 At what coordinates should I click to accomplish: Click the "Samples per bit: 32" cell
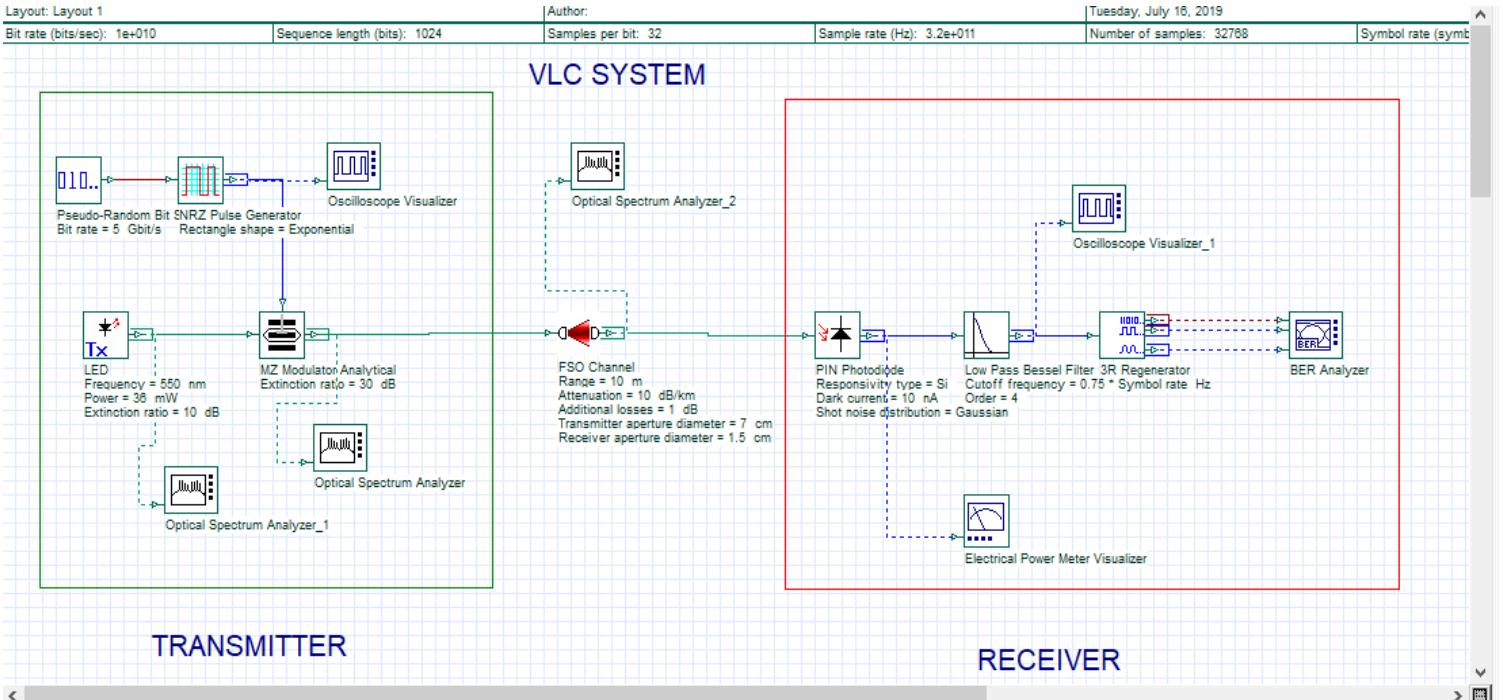[x=679, y=33]
